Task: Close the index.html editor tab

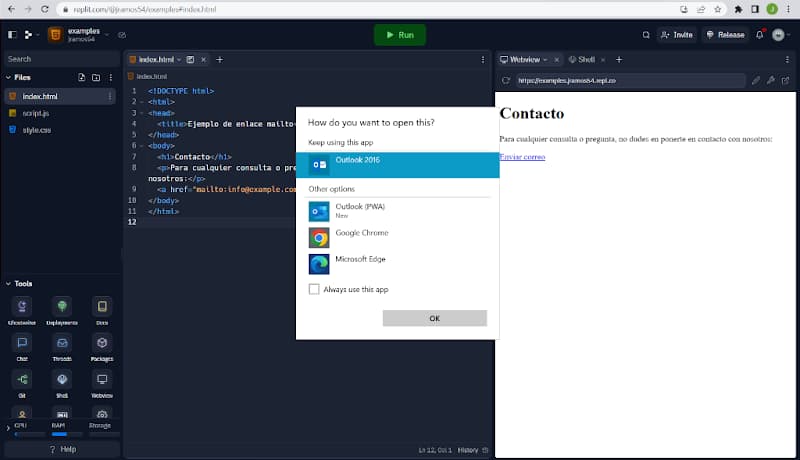Action: pyautogui.click(x=204, y=60)
